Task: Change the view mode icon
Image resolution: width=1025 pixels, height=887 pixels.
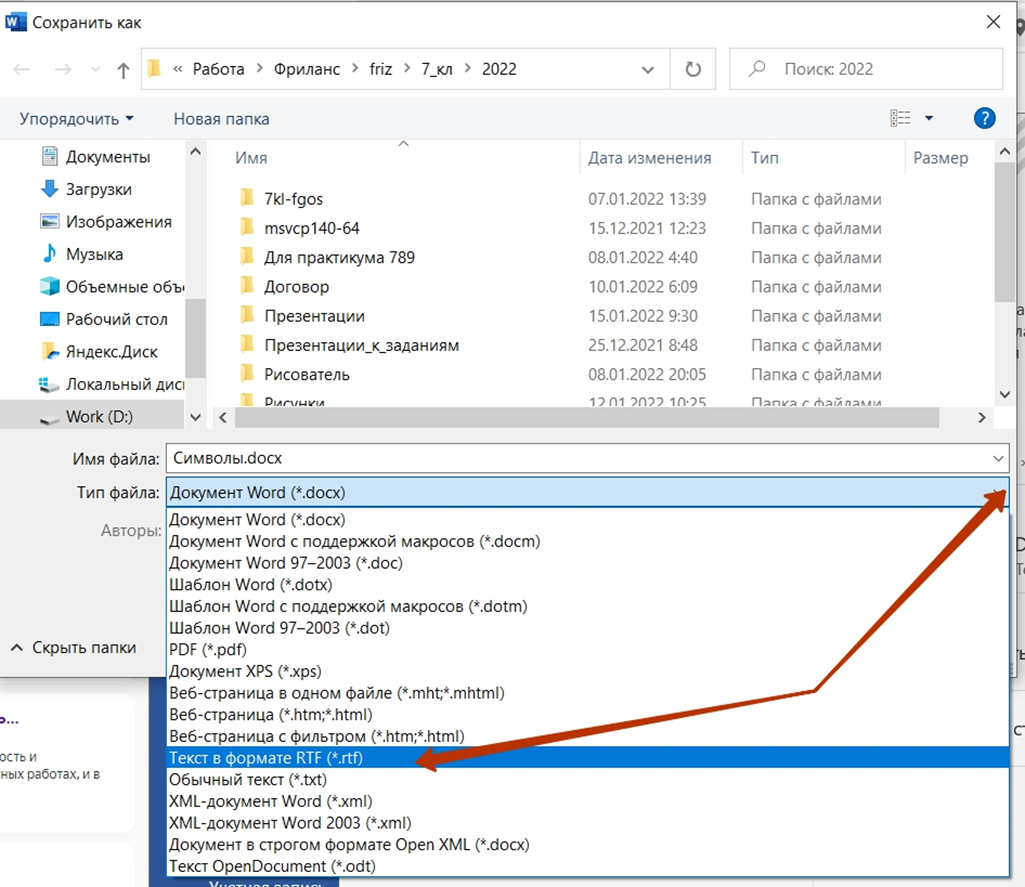Action: 900,118
